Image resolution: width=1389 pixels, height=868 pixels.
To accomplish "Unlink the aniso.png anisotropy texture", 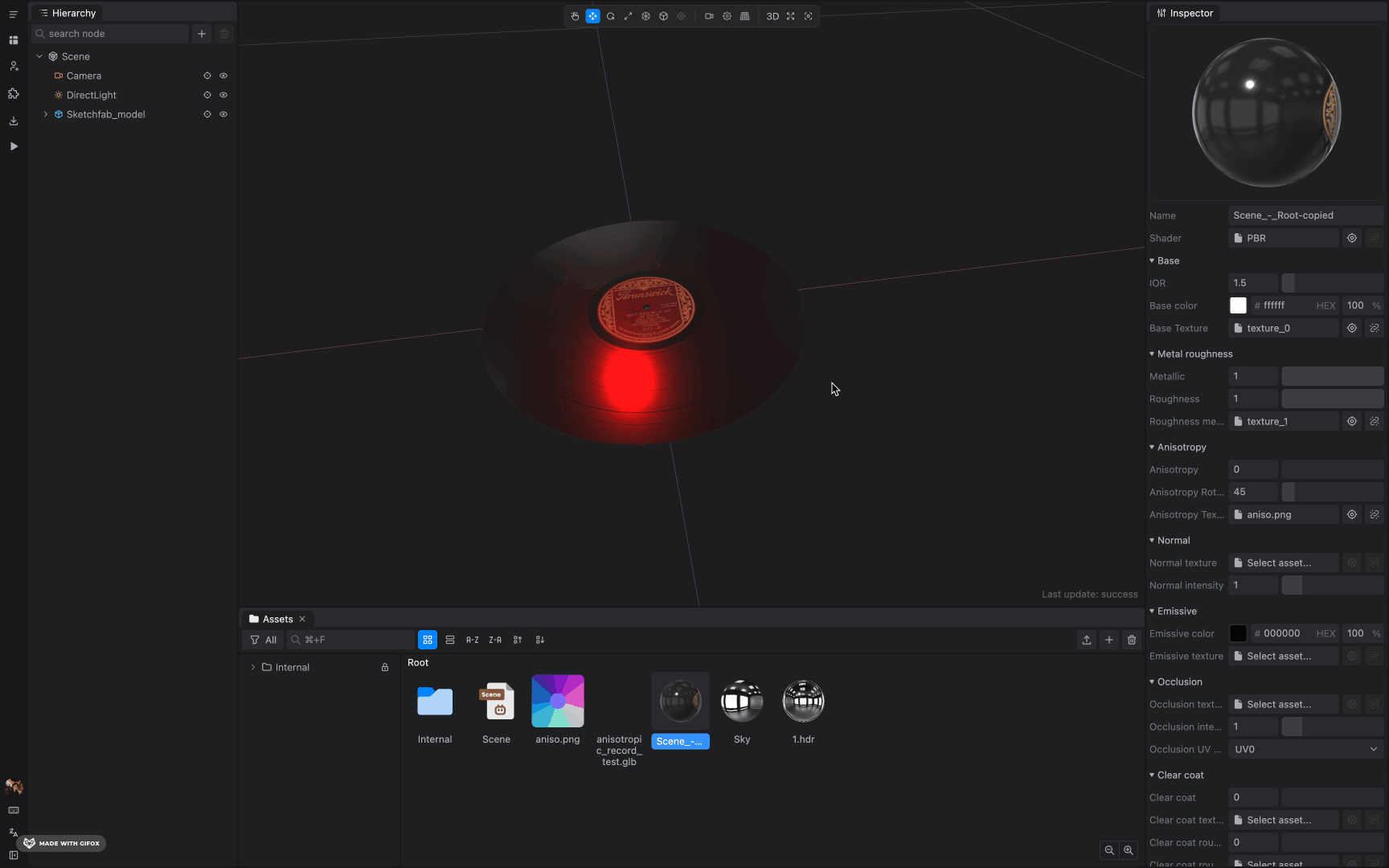I will click(1375, 514).
